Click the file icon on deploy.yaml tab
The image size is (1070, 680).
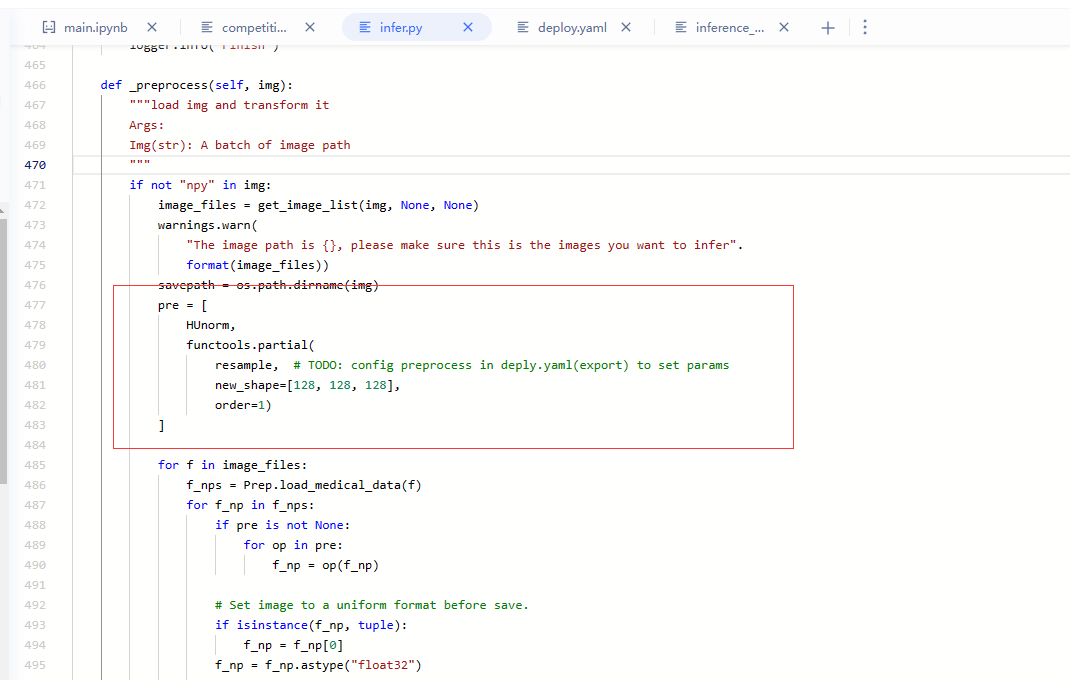point(523,27)
